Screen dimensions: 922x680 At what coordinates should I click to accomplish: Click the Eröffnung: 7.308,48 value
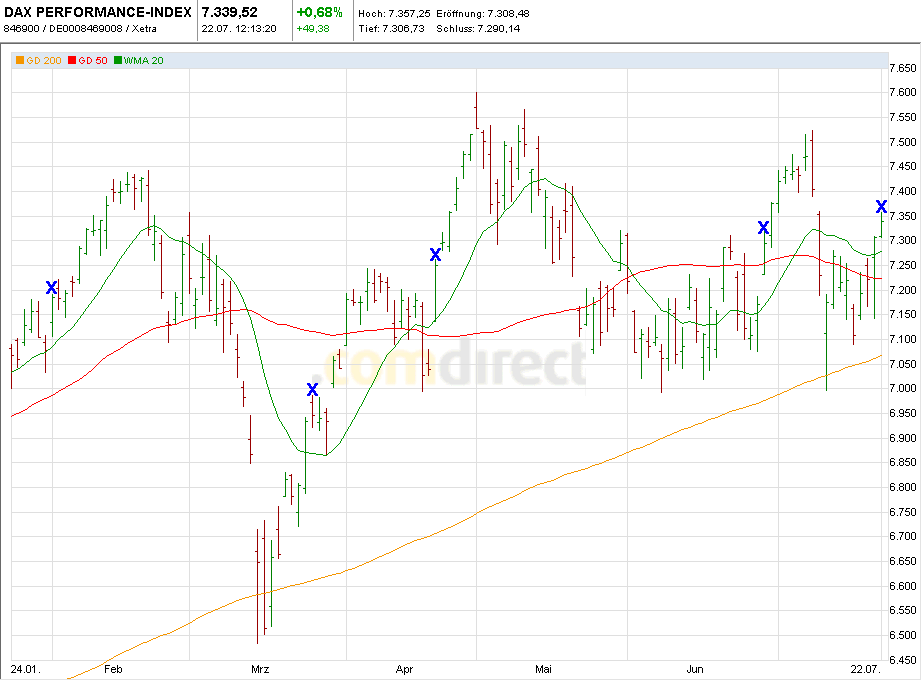(x=483, y=14)
